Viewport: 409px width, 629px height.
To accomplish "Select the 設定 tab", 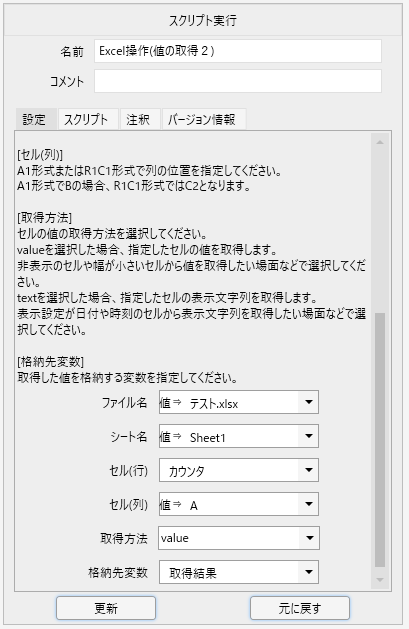I will coord(36,120).
